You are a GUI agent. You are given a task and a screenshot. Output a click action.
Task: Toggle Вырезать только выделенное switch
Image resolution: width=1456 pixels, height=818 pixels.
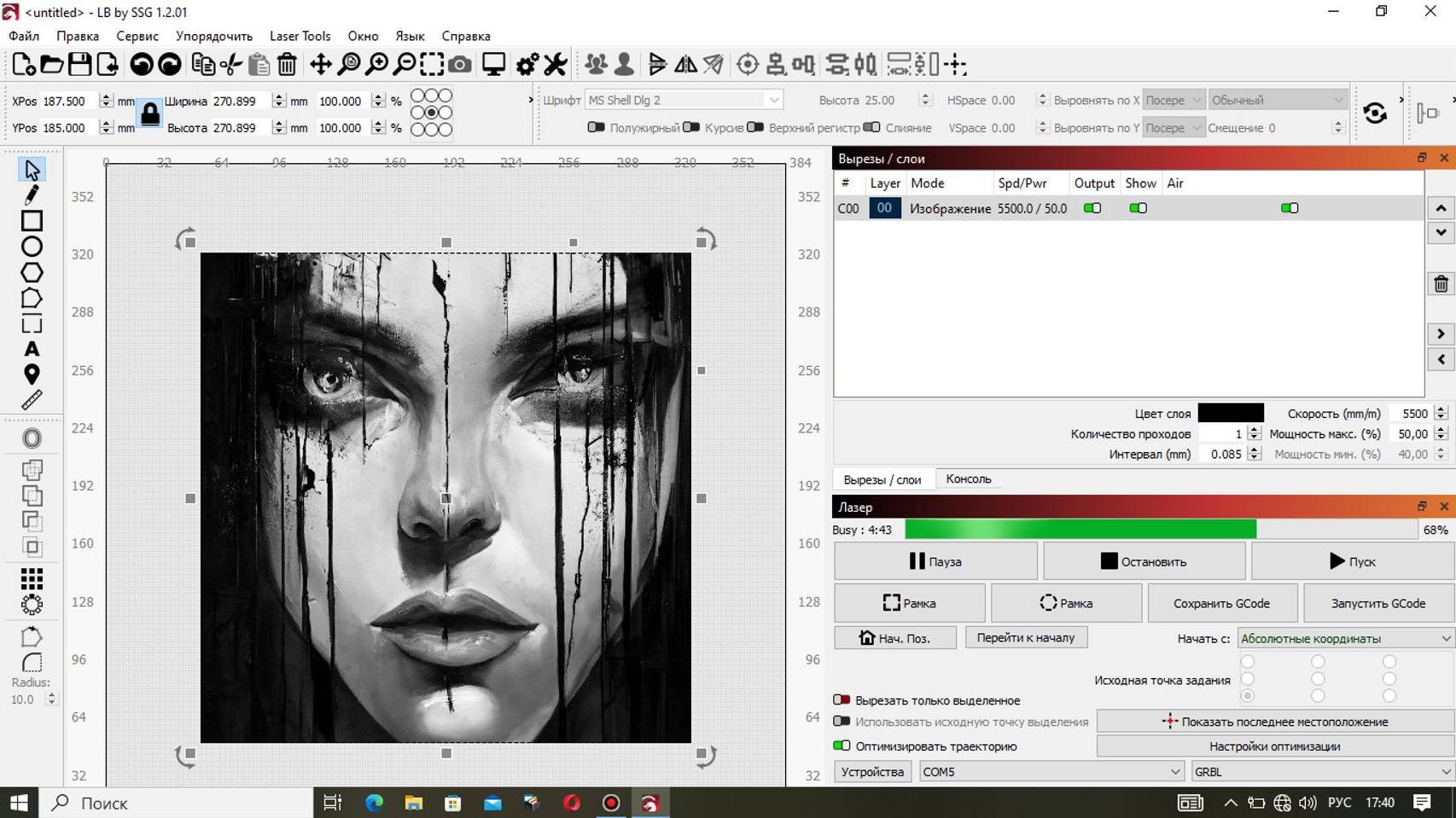coord(842,700)
